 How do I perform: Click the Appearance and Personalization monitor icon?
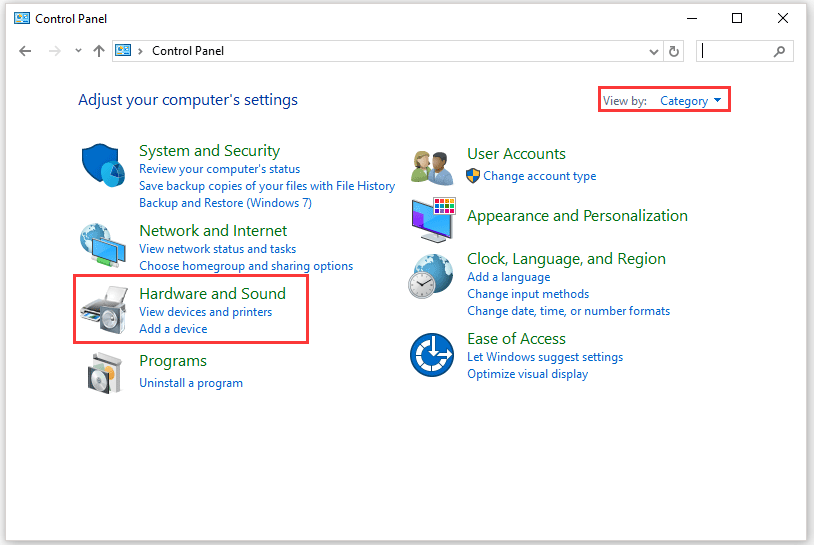tap(433, 219)
